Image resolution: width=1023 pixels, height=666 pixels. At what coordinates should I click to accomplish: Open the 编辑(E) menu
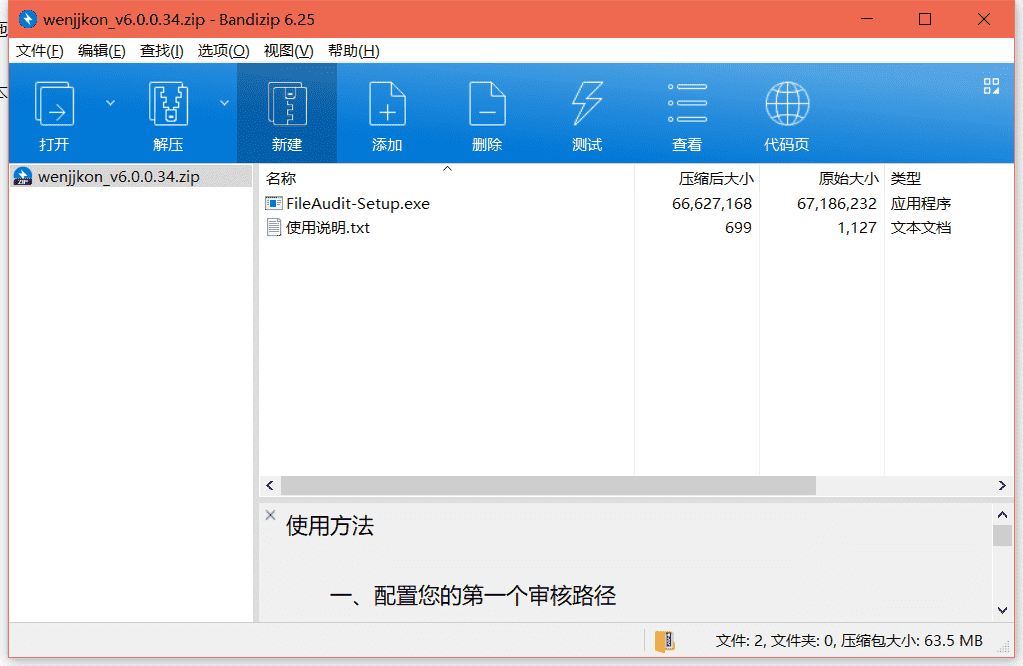101,51
